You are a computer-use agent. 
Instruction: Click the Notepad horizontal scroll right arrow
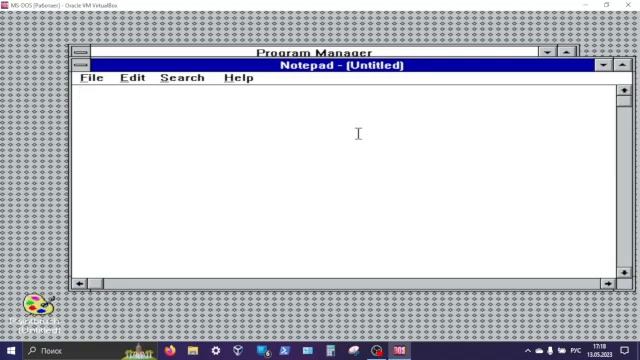click(x=608, y=283)
